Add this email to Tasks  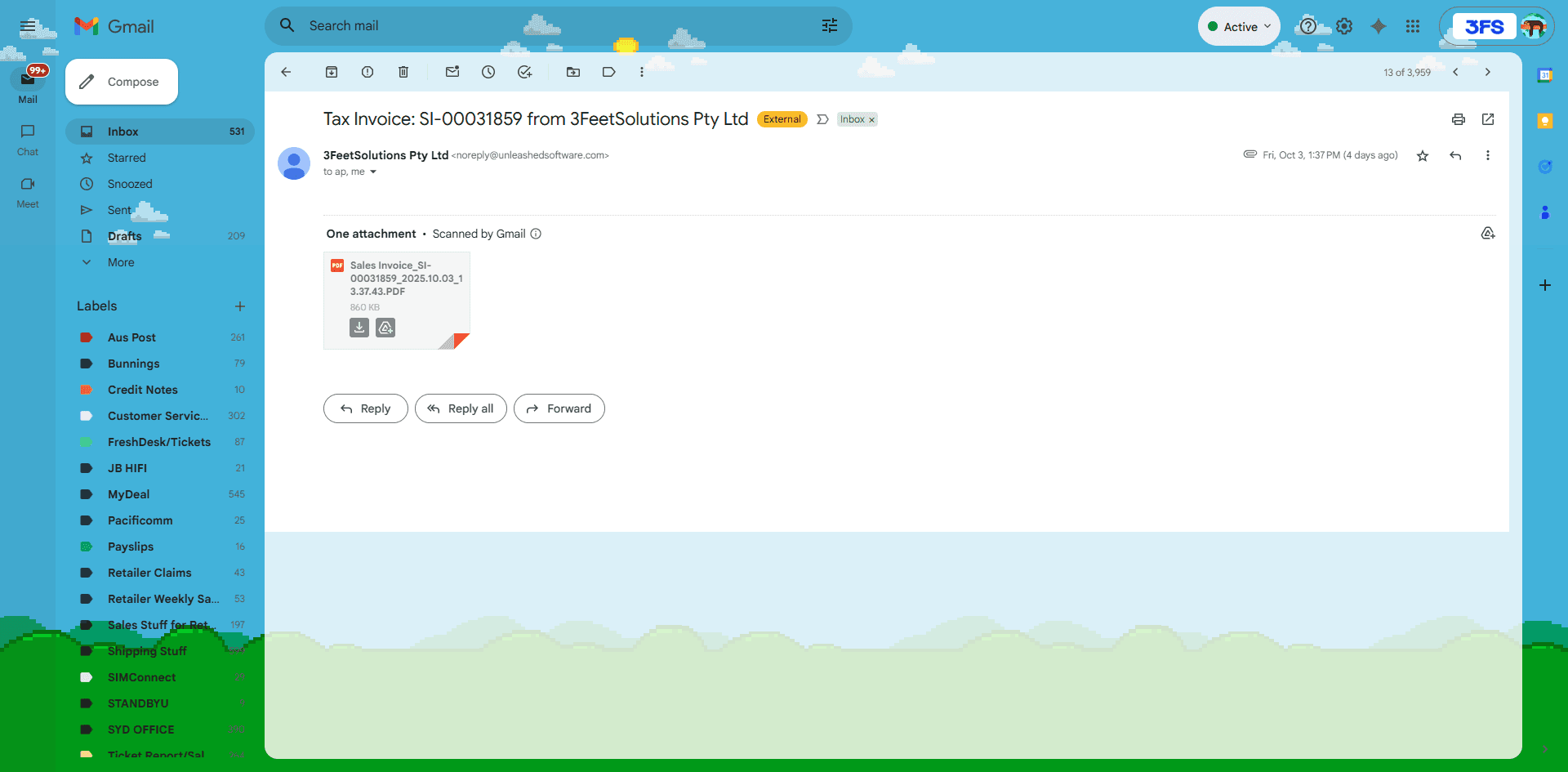(x=524, y=72)
